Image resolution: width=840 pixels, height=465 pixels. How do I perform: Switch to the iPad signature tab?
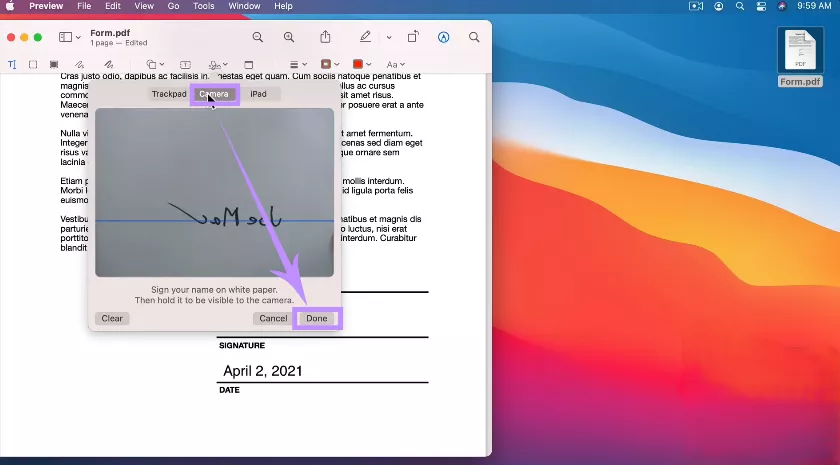pos(258,94)
